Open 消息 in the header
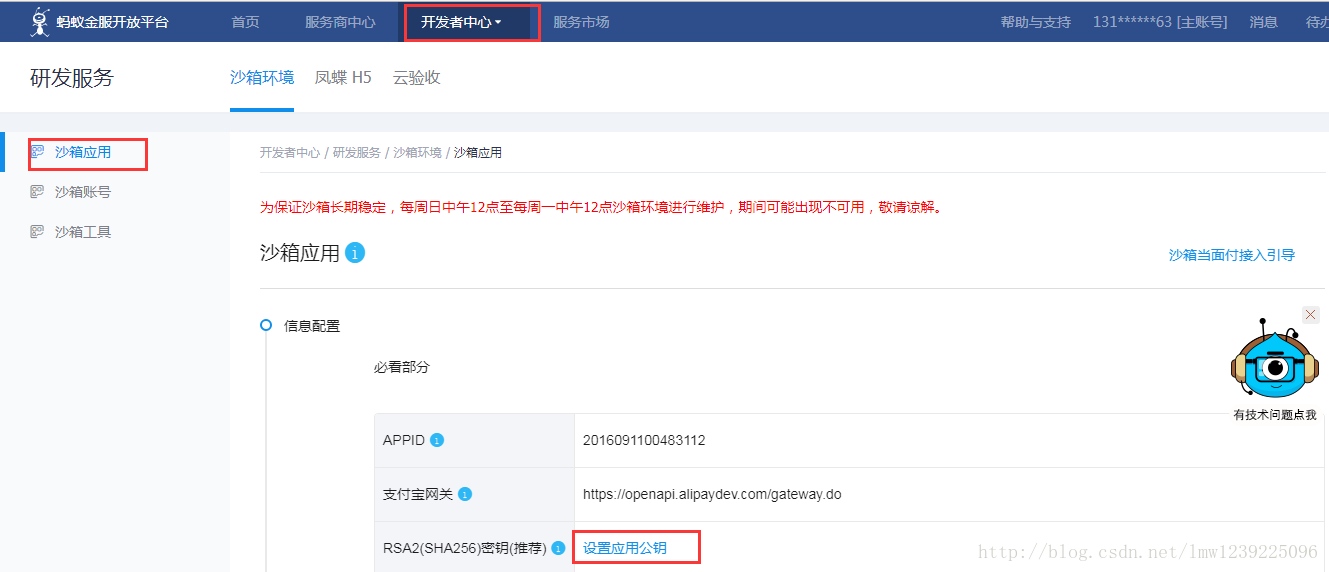Screen dimensions: 1329x572 point(1264,22)
